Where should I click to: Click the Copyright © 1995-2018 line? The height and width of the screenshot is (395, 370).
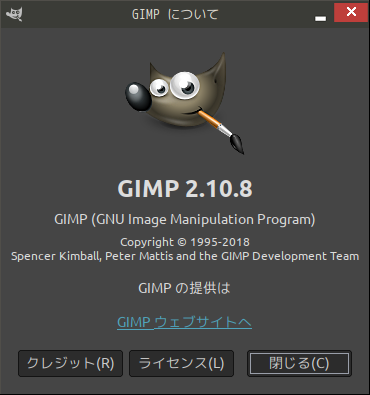pyautogui.click(x=185, y=242)
